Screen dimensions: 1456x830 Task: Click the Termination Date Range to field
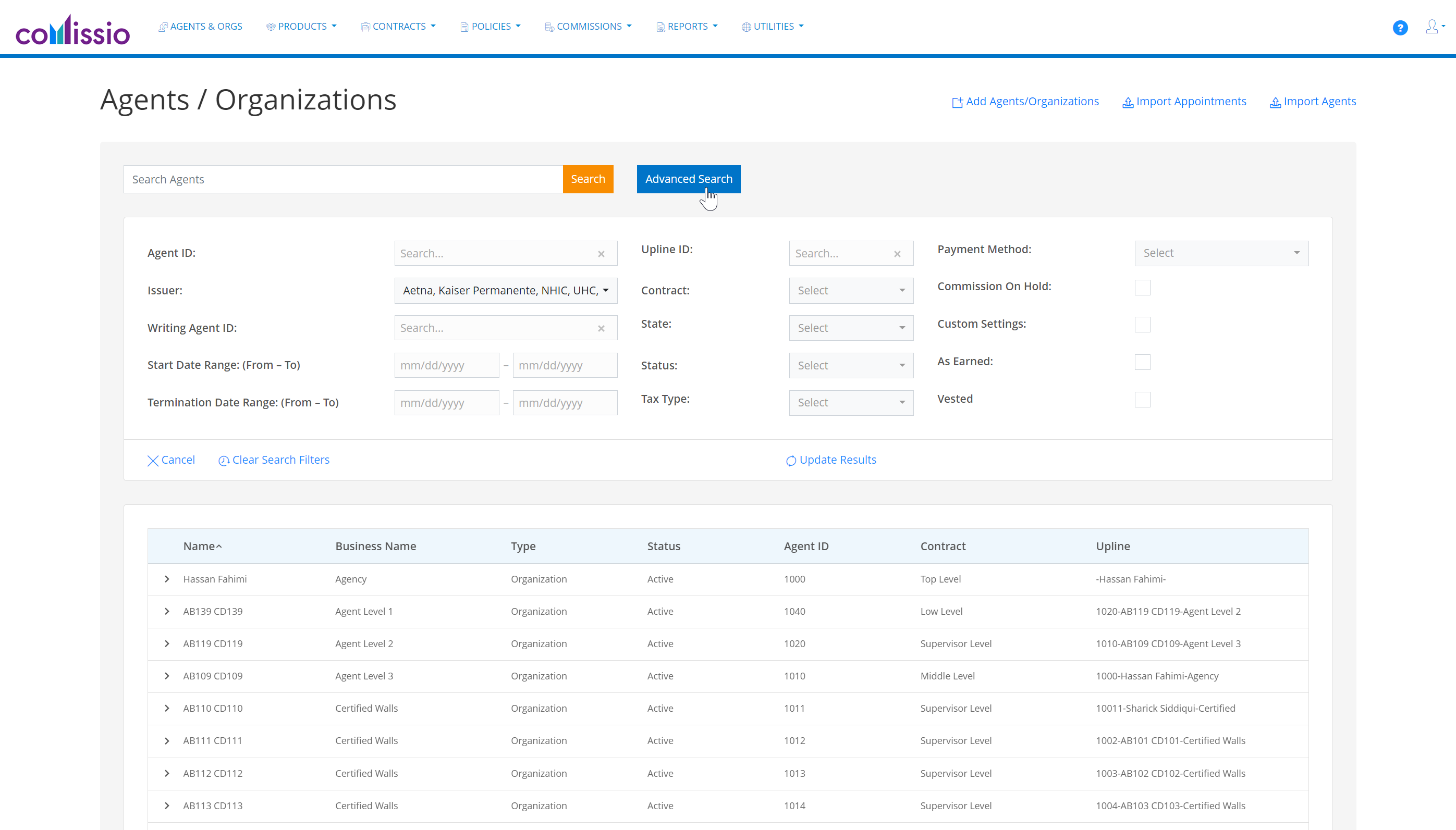point(565,402)
